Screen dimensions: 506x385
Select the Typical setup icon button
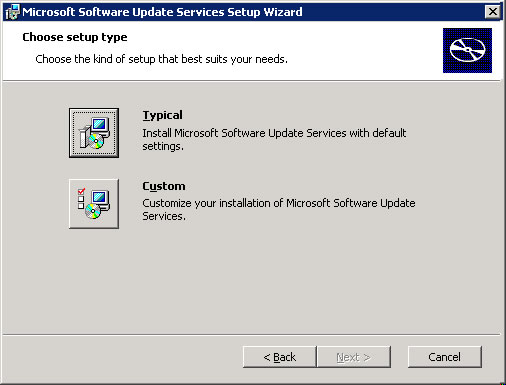94,133
